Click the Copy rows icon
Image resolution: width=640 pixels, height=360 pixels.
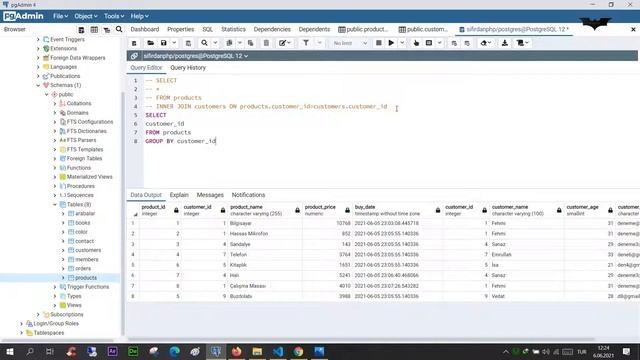click(229, 43)
